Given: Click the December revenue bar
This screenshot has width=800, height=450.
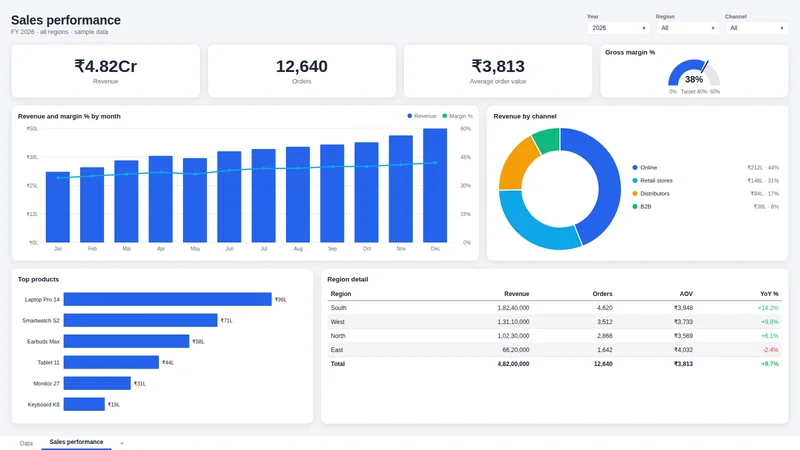Looking at the screenshot, I should click(435, 185).
